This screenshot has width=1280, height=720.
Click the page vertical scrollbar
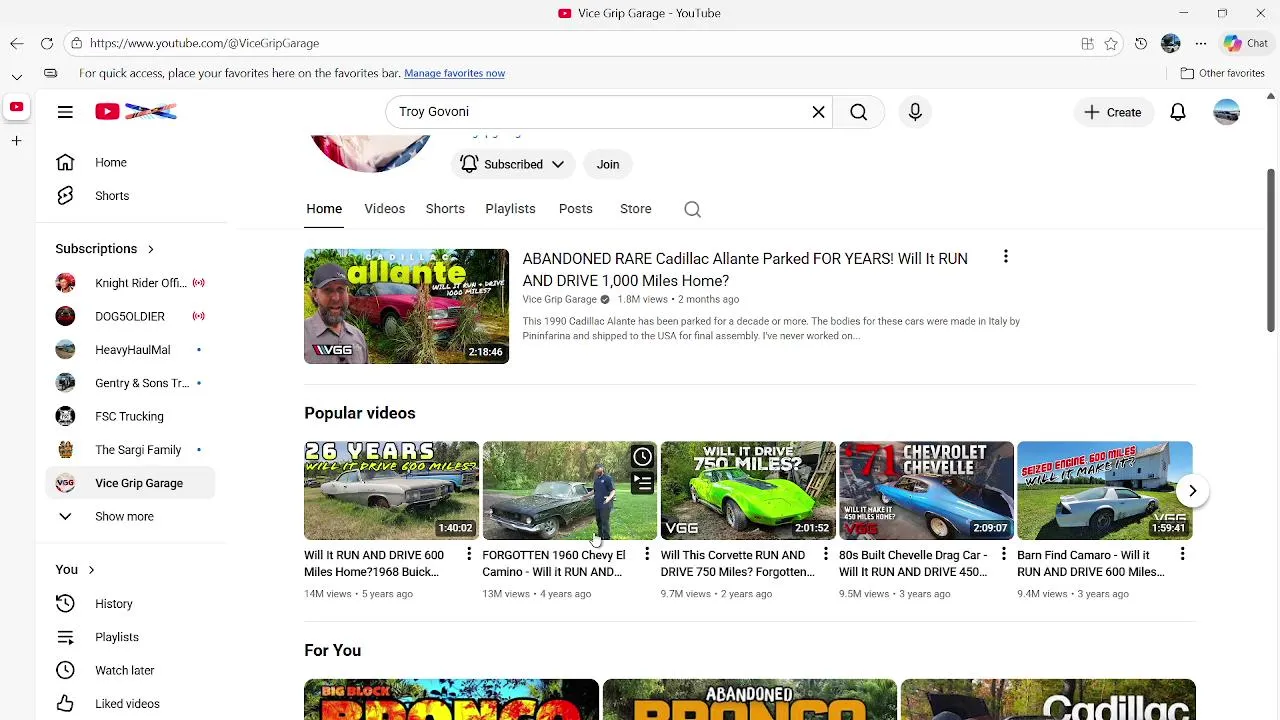(1271, 250)
